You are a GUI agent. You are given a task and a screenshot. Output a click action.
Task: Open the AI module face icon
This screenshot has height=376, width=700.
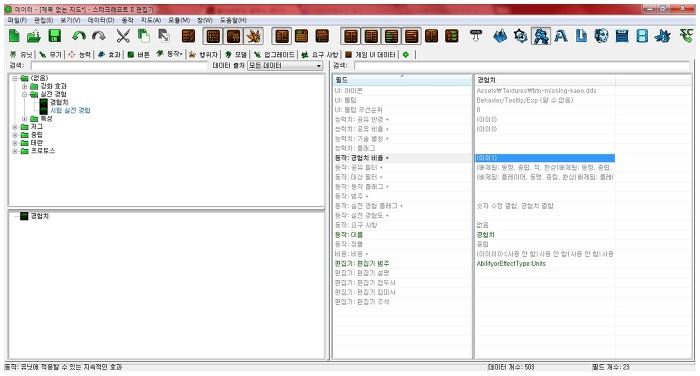601,36
